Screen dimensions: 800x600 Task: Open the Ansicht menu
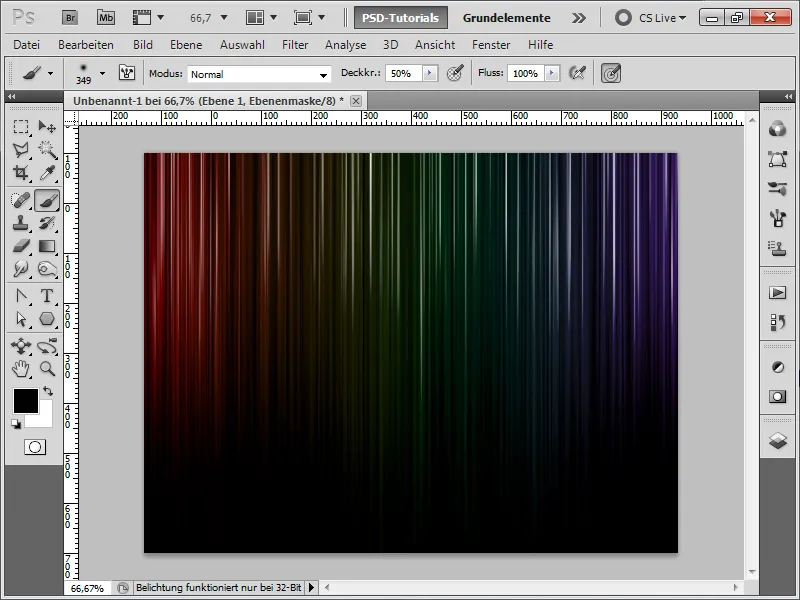click(435, 45)
